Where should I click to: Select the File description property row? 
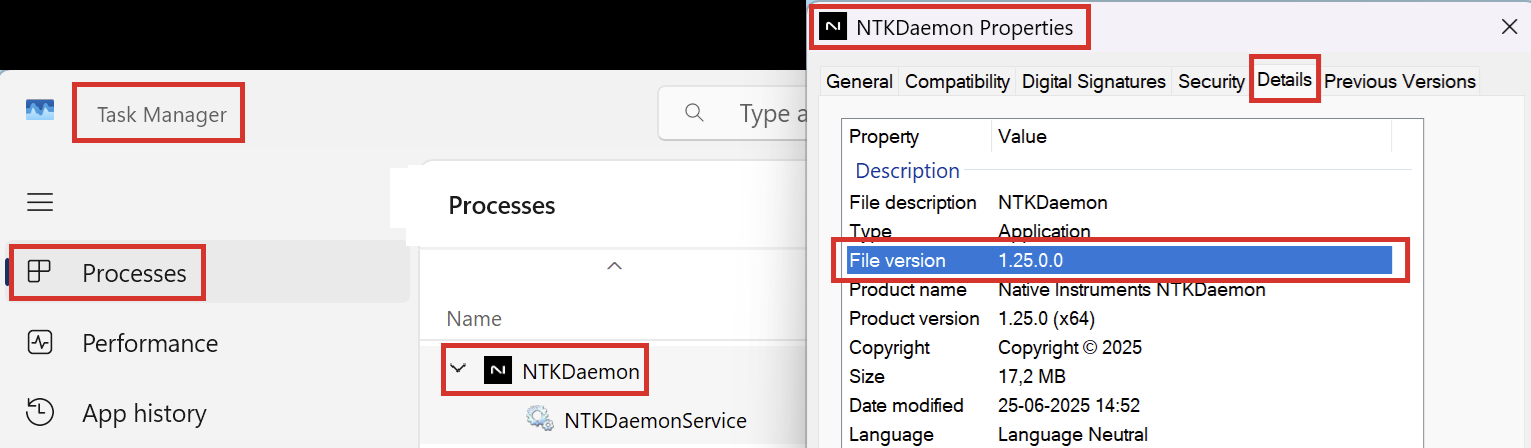[x=1119, y=202]
